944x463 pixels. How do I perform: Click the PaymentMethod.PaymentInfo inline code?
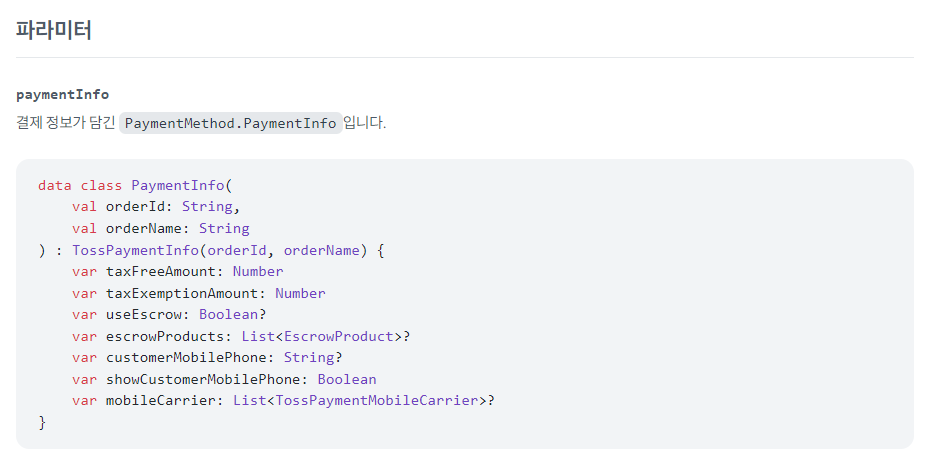pos(231,123)
